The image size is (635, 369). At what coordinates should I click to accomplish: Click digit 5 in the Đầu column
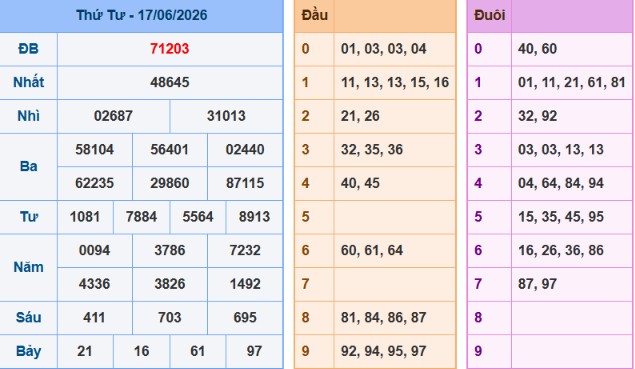point(306,217)
